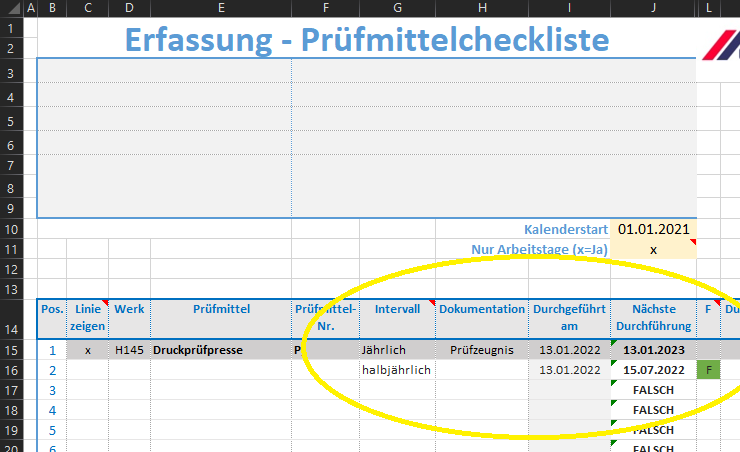This screenshot has width=740, height=452.
Task: Select row 3 header
Action: click(11, 73)
